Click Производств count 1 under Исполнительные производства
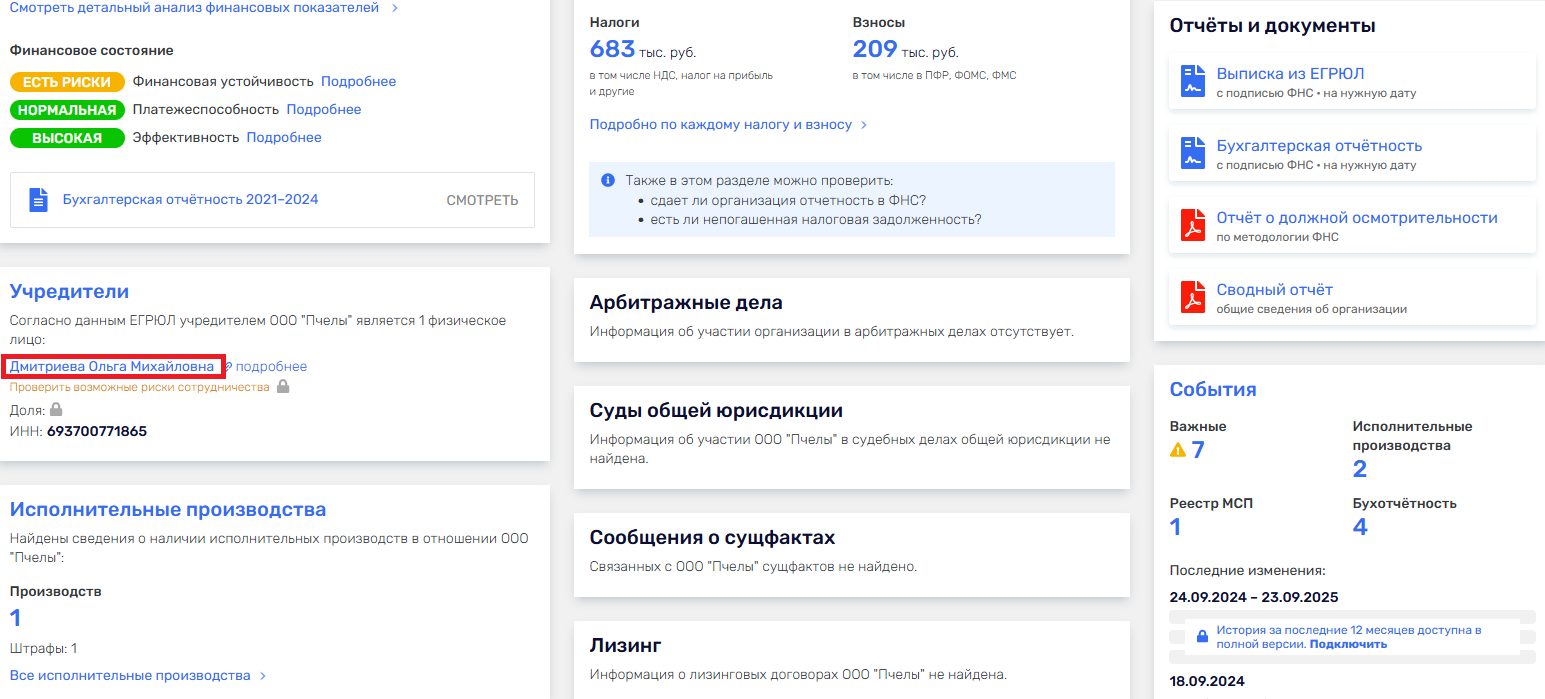This screenshot has height=699, width=1545. point(16,618)
